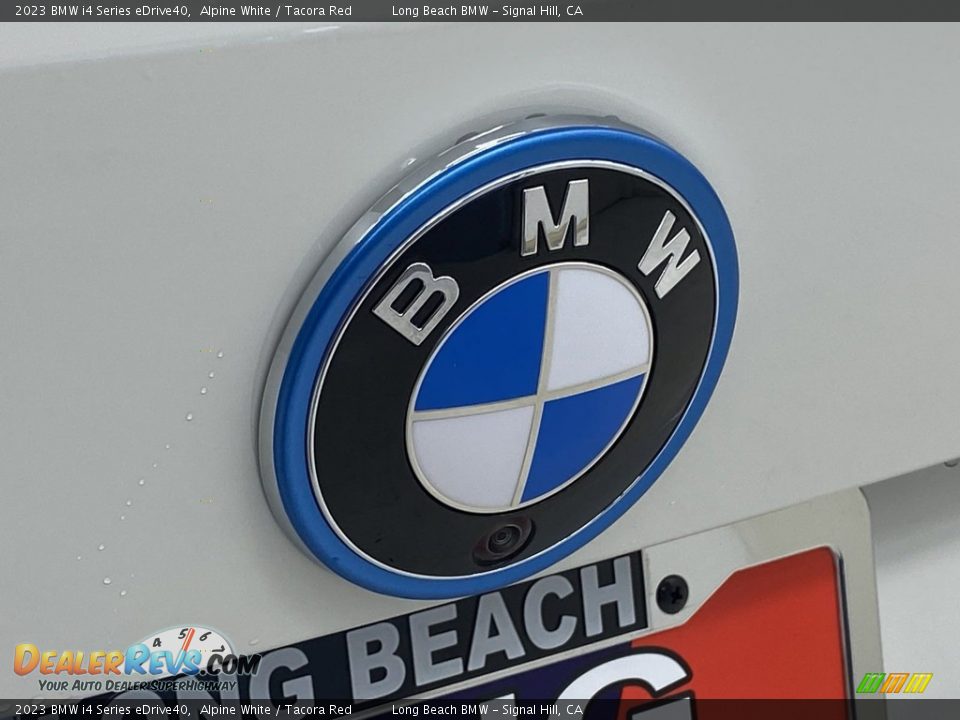Click the rear camera lens in the emblem
Viewport: 960px width, 720px height.
[503, 540]
